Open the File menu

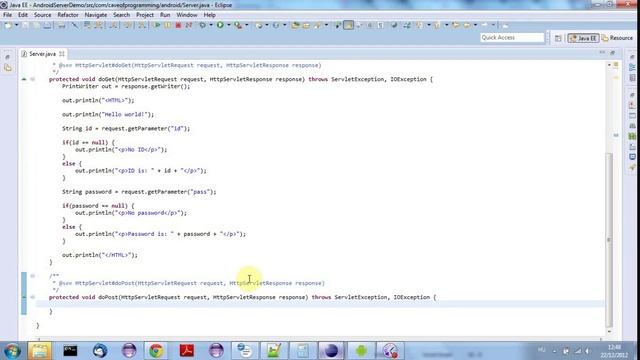[7, 15]
